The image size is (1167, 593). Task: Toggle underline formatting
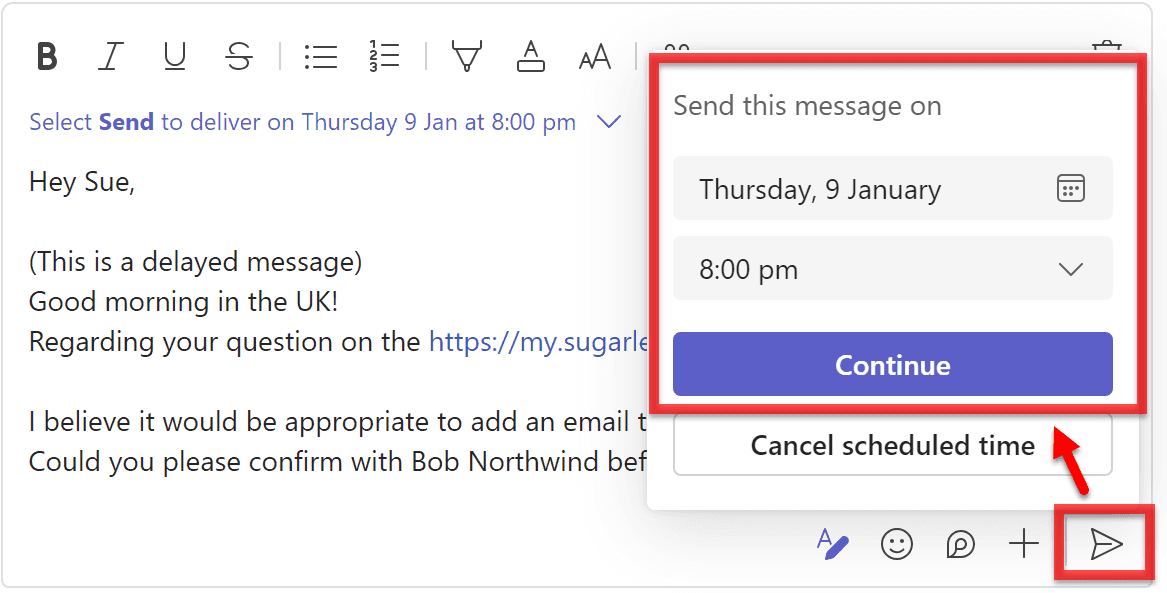(x=174, y=57)
